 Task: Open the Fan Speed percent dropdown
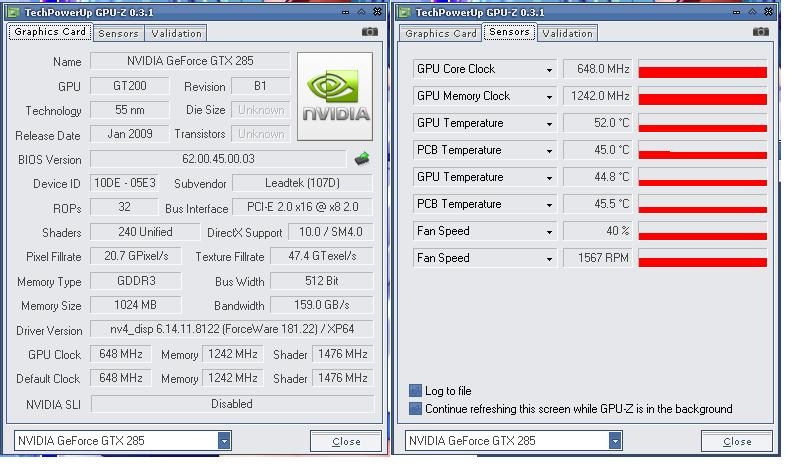click(549, 232)
